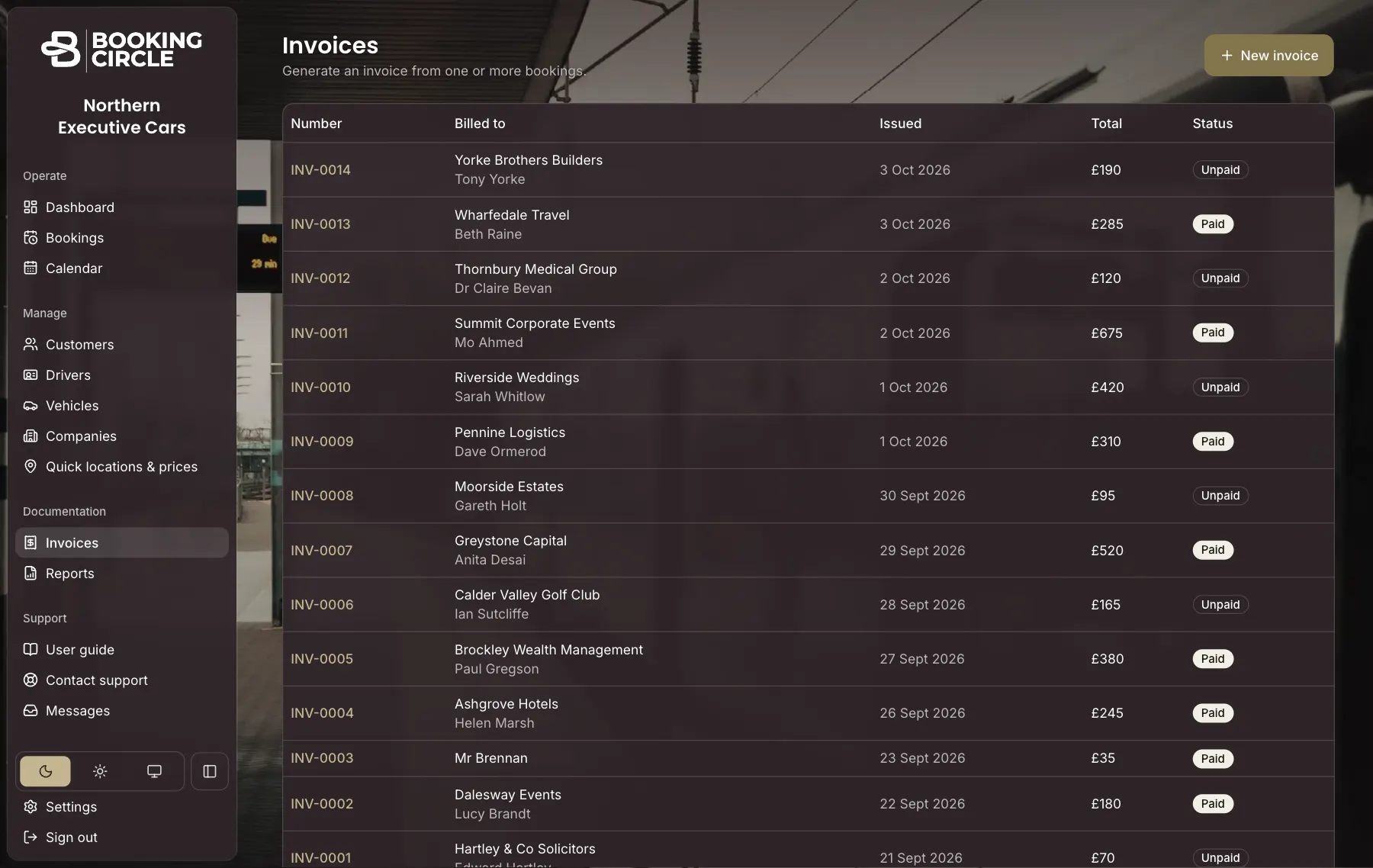Click the User guide book icon

(x=31, y=649)
